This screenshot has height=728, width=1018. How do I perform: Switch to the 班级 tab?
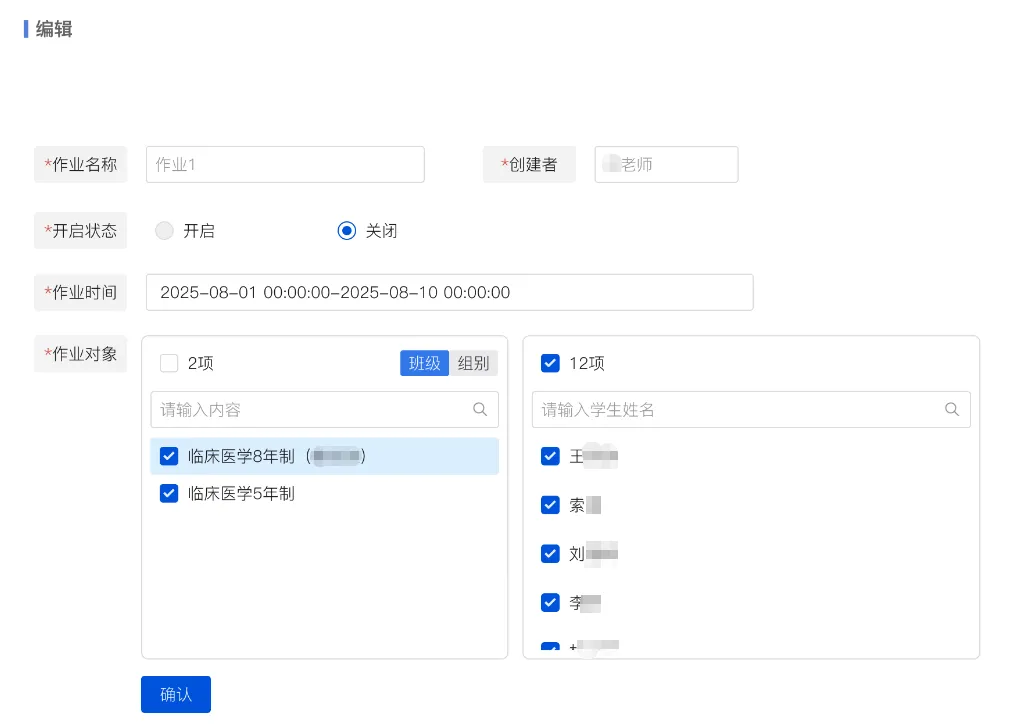(425, 363)
